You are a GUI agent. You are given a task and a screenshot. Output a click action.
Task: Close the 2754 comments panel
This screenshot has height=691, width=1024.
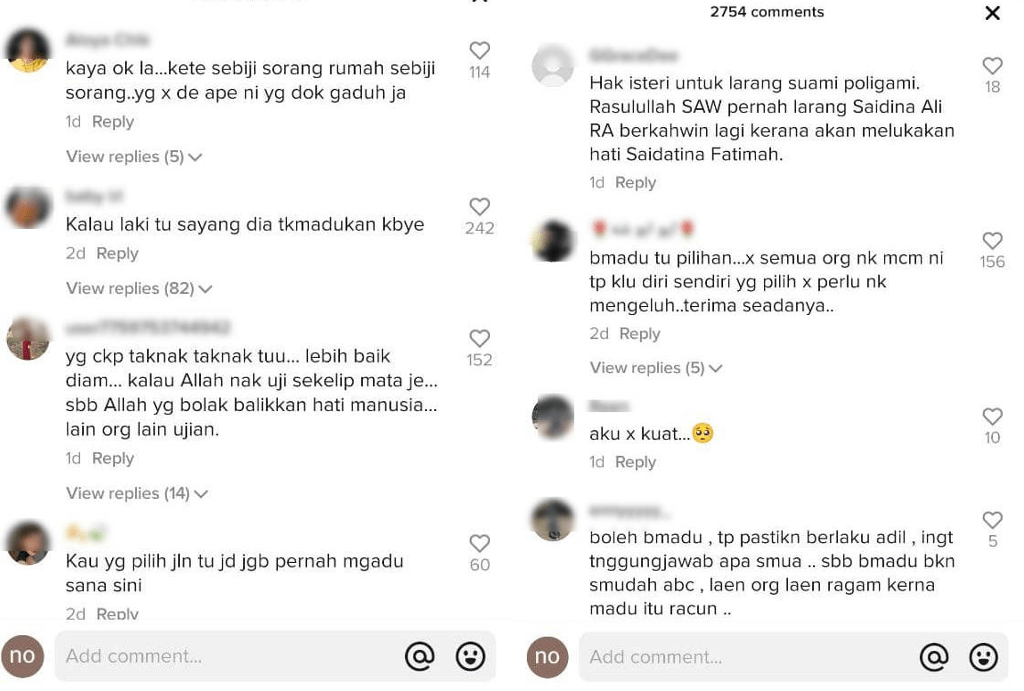pyautogui.click(x=992, y=13)
